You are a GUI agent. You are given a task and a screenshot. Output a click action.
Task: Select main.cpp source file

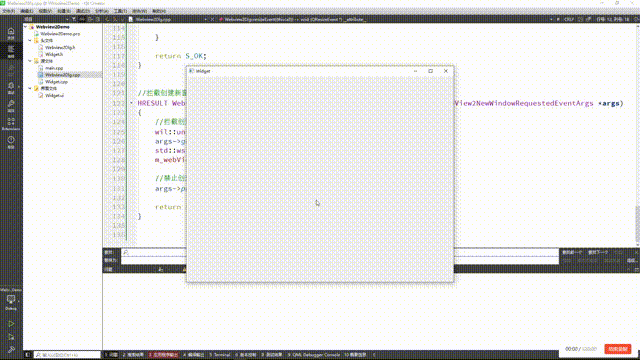point(54,68)
